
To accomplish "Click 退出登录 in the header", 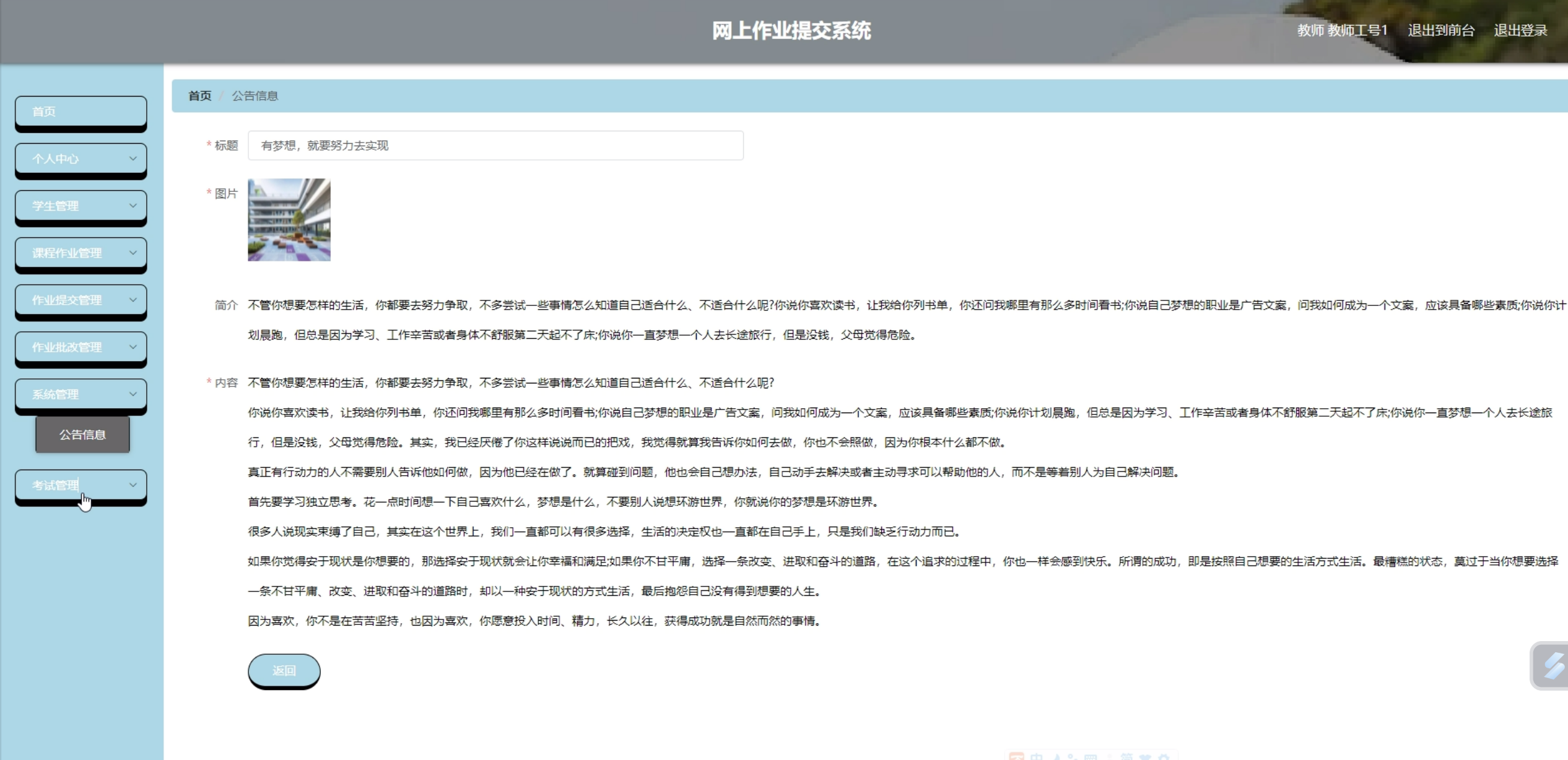I will coord(1520,30).
